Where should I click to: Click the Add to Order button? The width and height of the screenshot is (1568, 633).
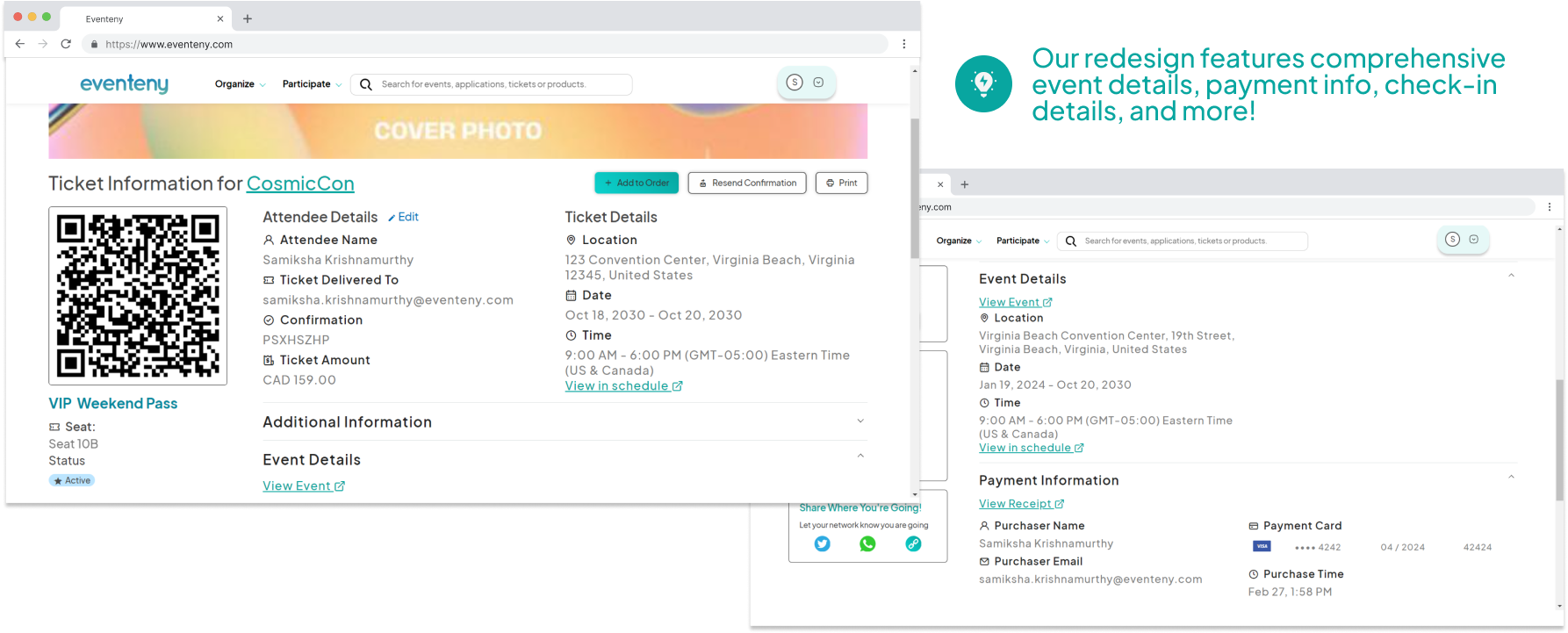[637, 183]
